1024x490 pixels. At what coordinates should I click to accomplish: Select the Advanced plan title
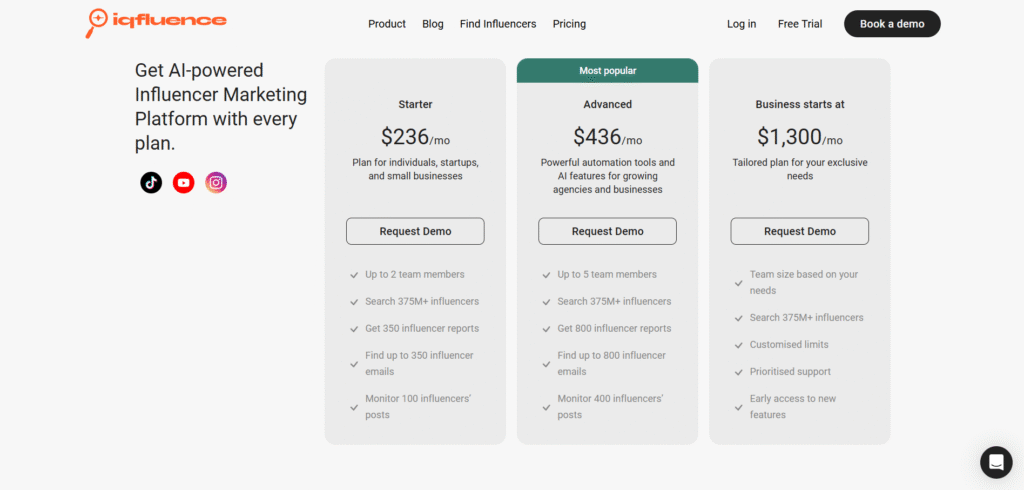click(607, 104)
